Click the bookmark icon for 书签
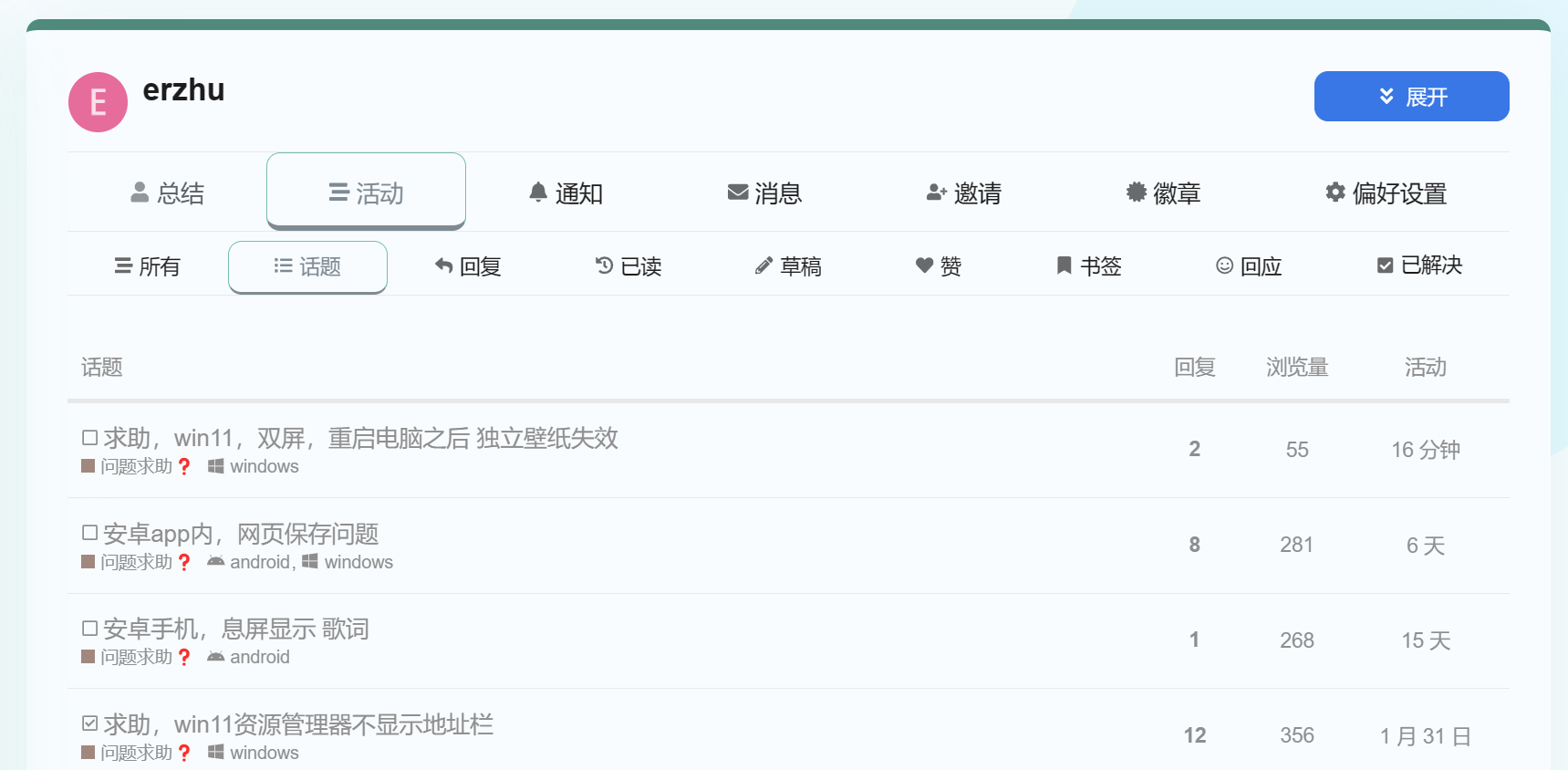 [x=1064, y=265]
